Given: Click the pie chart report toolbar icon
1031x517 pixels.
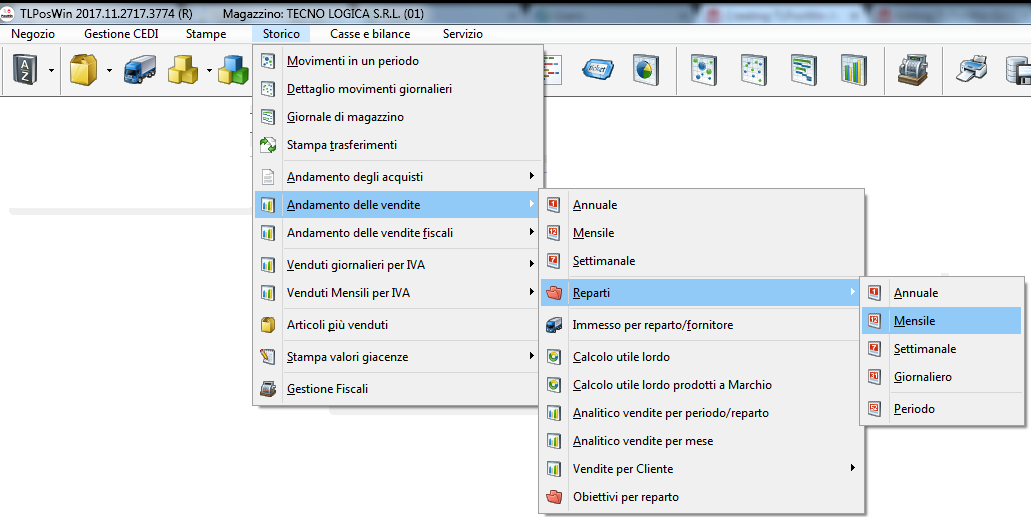Looking at the screenshot, I should coord(645,69).
